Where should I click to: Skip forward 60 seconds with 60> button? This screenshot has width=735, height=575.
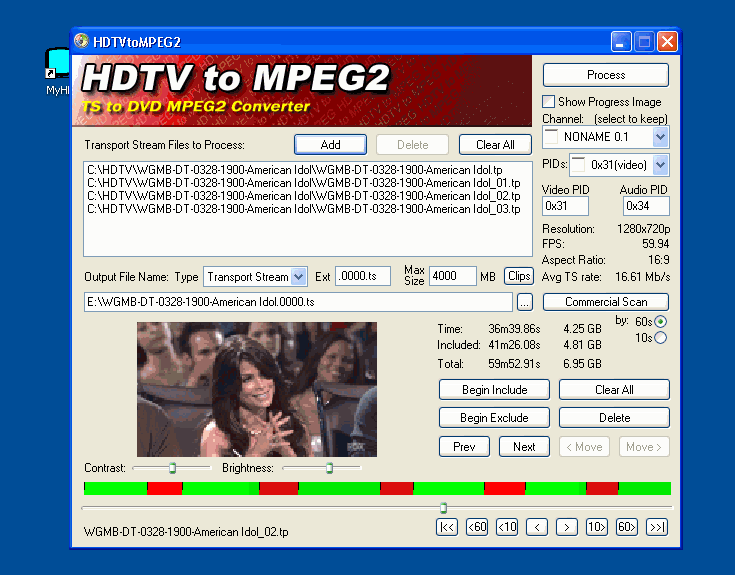[627, 527]
